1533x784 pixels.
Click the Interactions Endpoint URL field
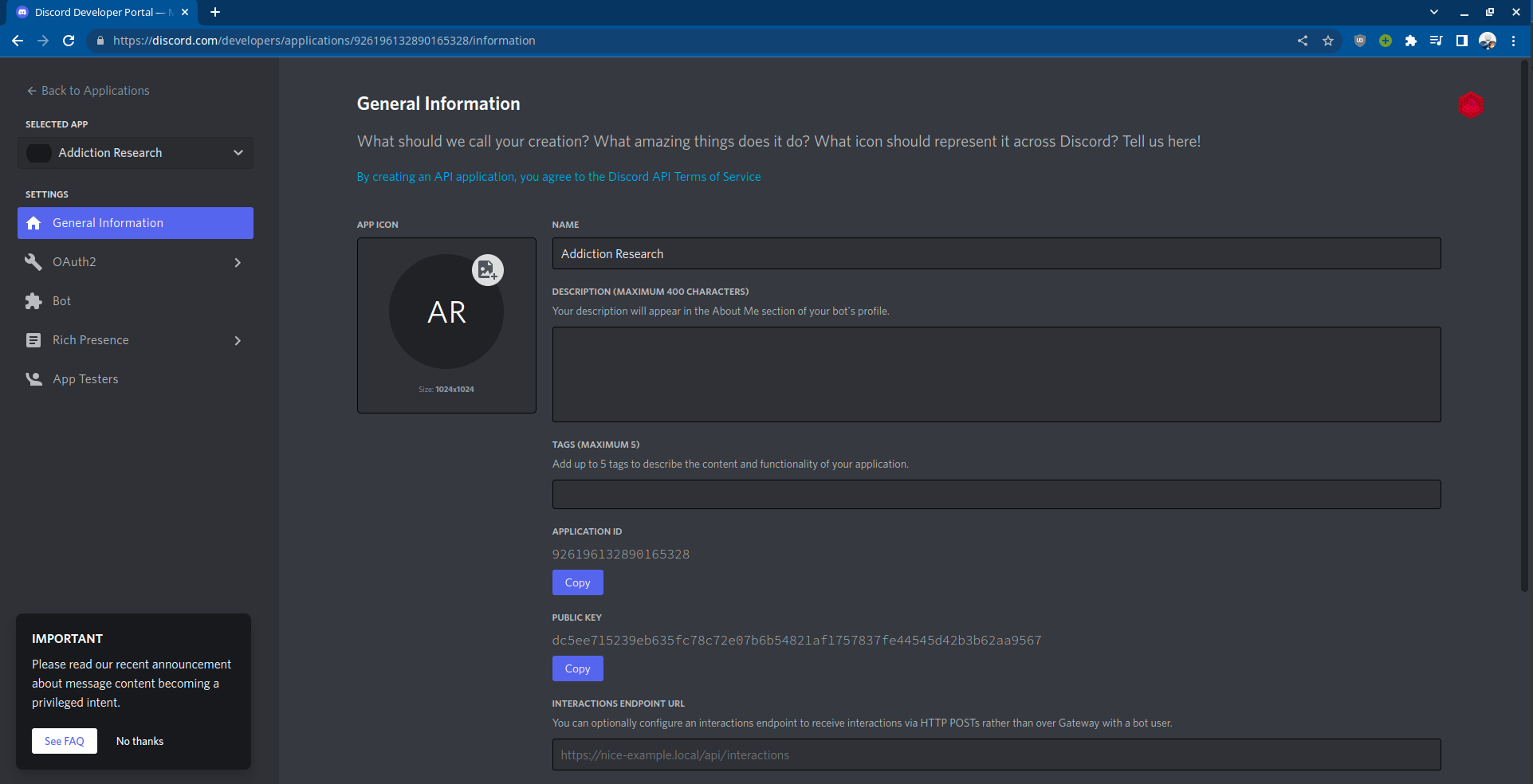(x=996, y=755)
